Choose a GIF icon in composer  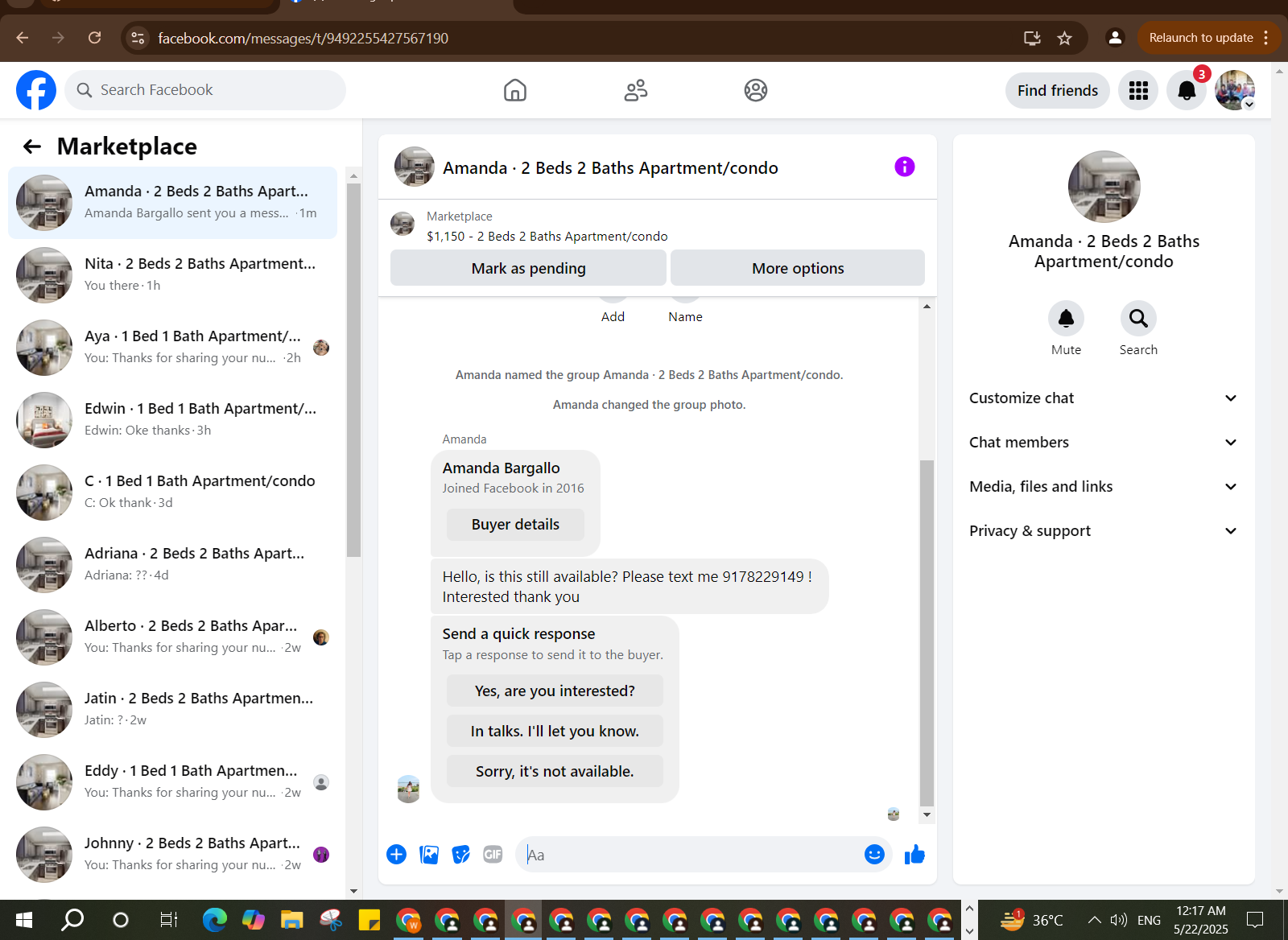[493, 855]
